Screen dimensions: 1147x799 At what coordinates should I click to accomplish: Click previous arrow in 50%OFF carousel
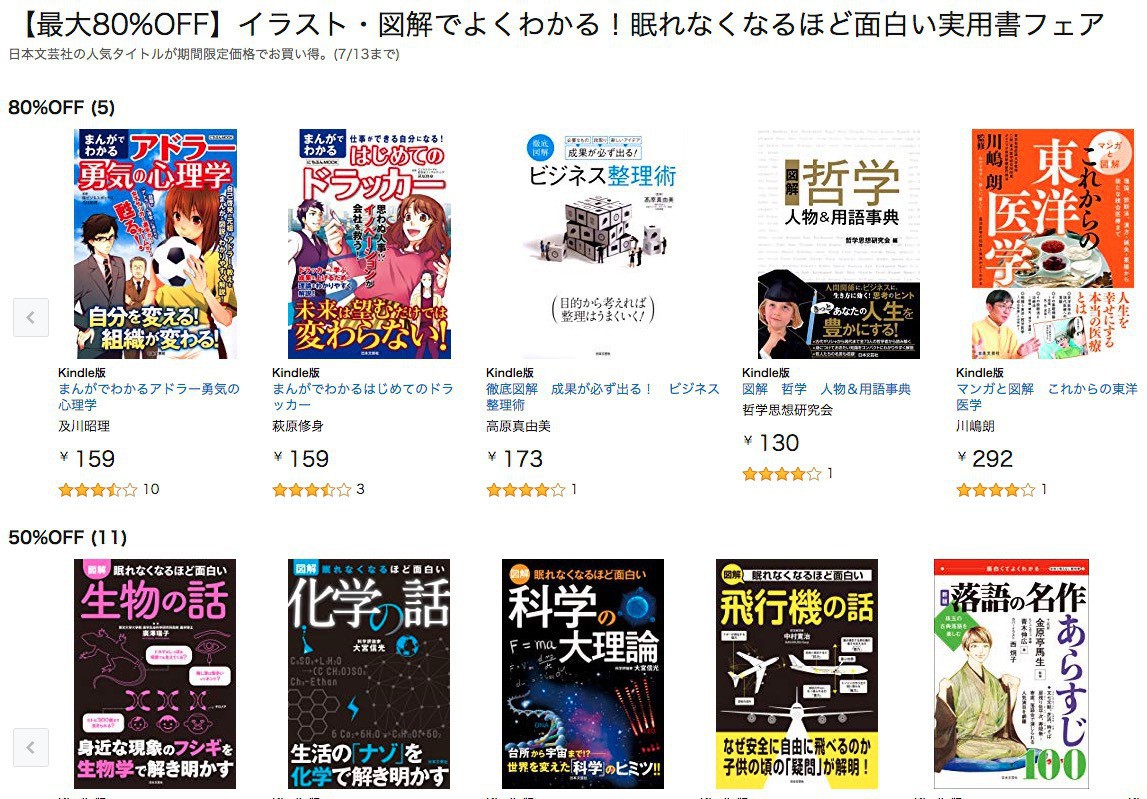(31, 747)
